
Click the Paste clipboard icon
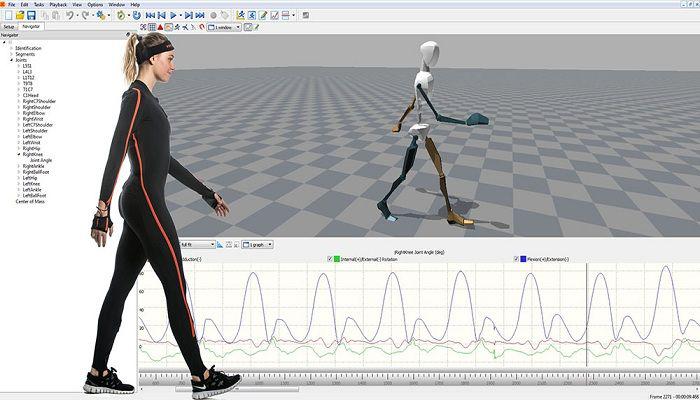(56, 15)
